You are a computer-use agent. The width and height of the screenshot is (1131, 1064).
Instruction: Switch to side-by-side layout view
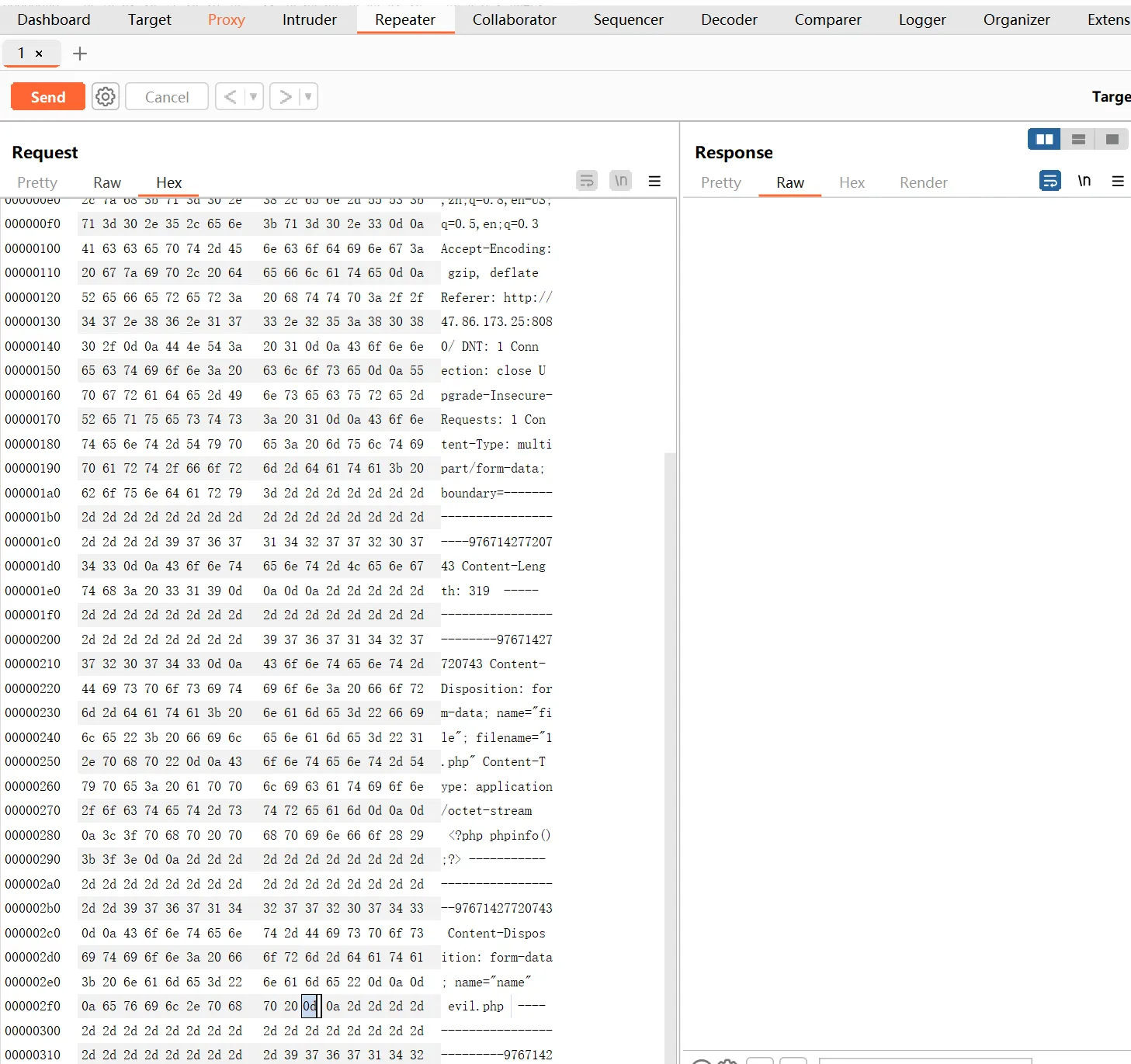[1044, 139]
